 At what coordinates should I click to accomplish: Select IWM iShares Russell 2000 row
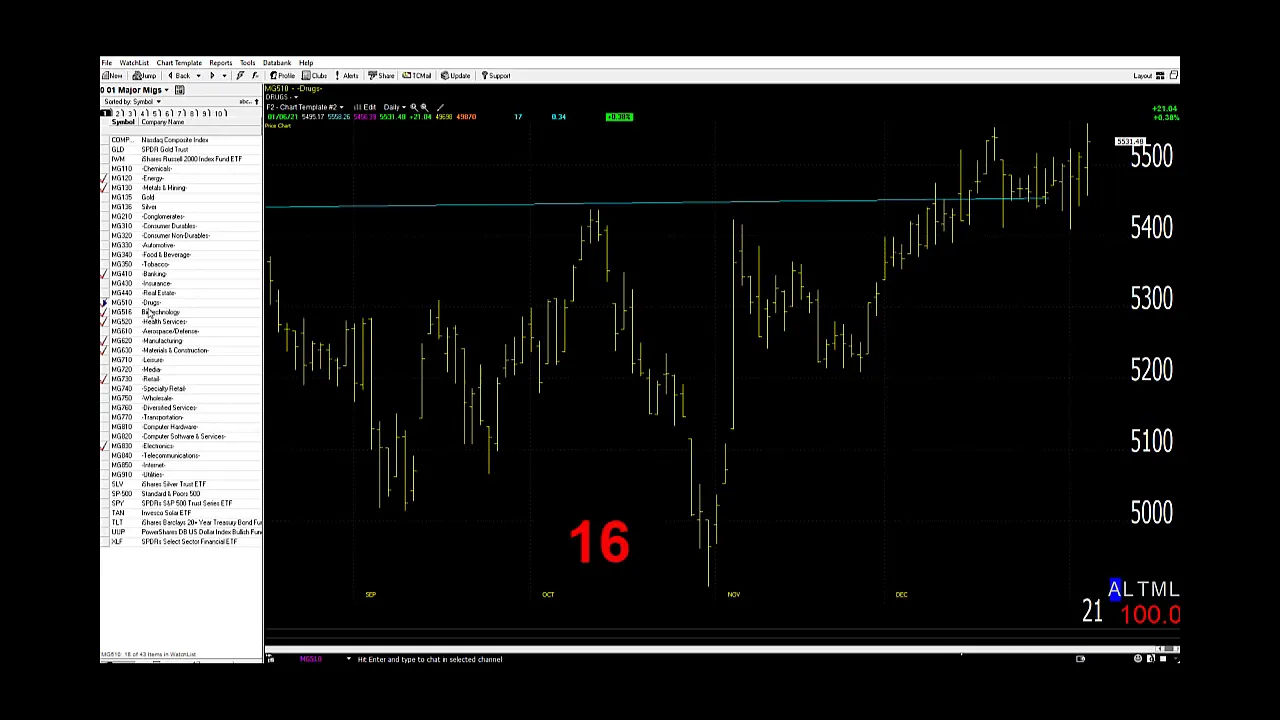click(182, 159)
